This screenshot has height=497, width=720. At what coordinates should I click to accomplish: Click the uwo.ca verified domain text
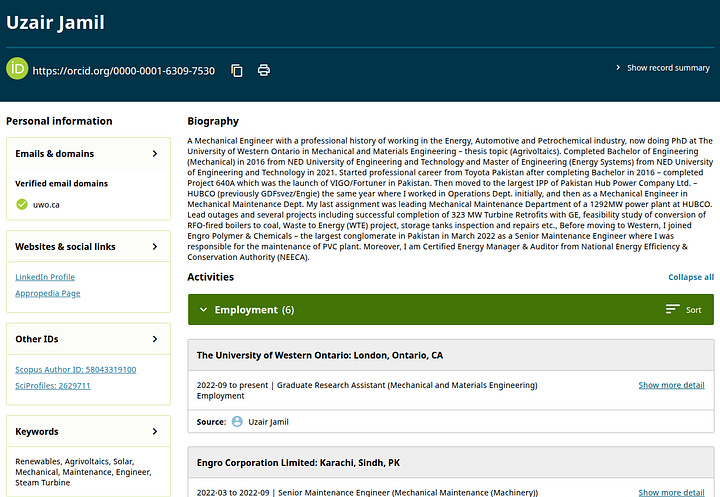(46, 205)
